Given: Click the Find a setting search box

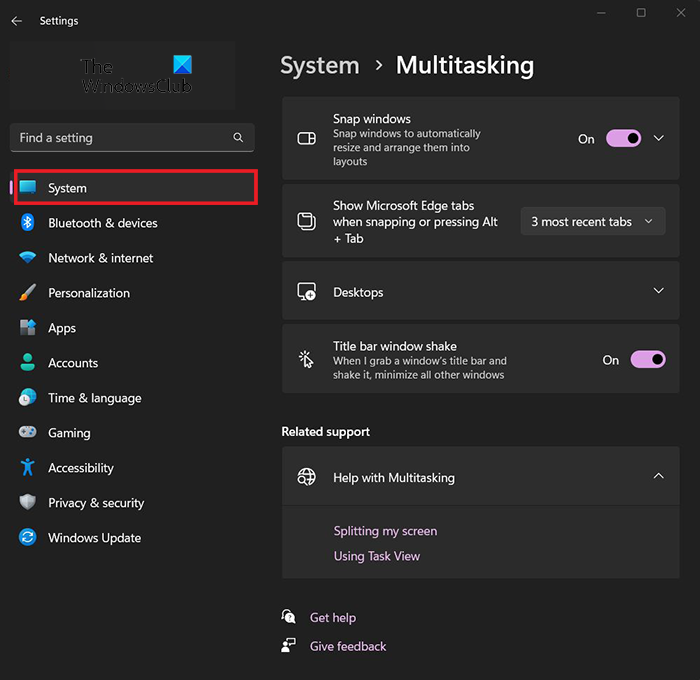Looking at the screenshot, I should click(132, 138).
